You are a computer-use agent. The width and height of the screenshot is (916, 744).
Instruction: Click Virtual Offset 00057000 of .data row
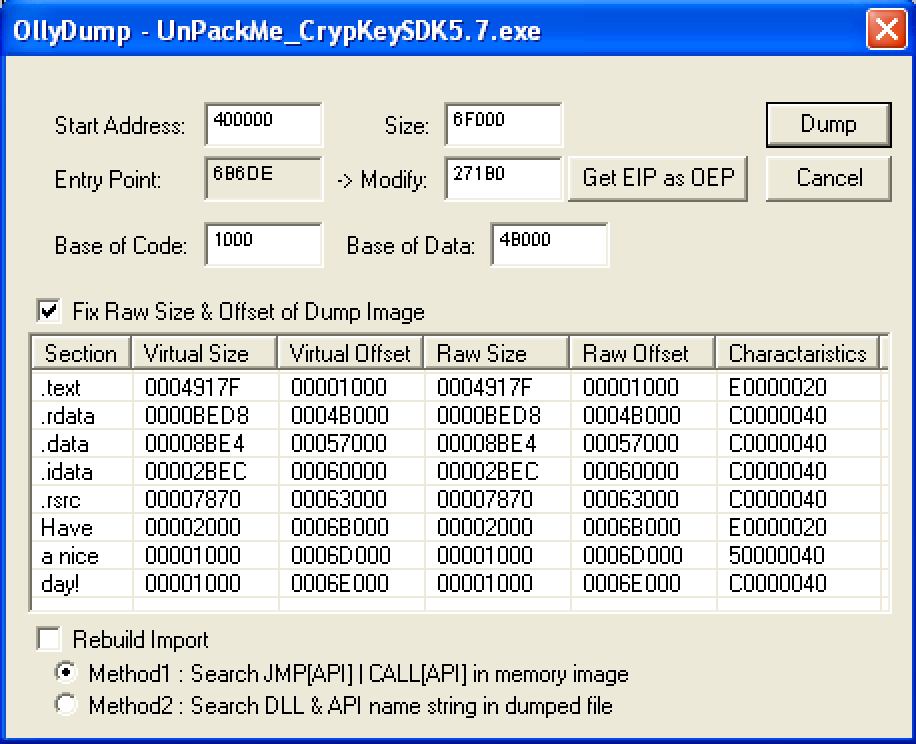tap(339, 443)
